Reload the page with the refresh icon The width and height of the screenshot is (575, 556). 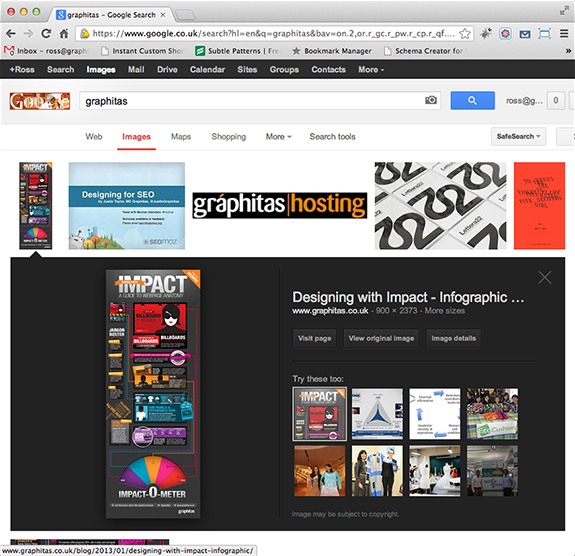pyautogui.click(x=46, y=34)
